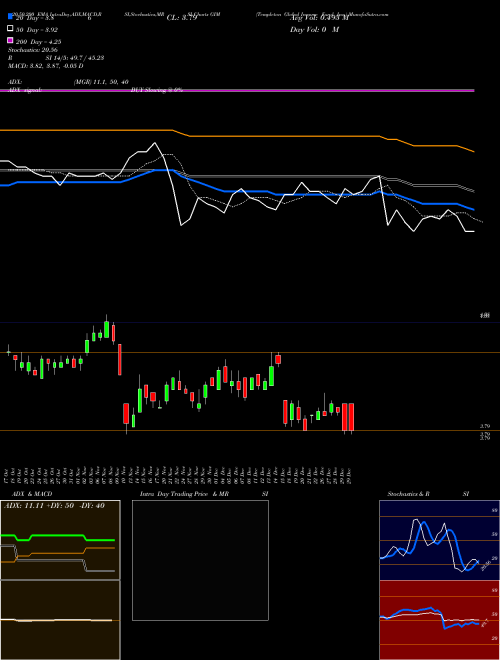This screenshot has height=660, width=500.
Task: Click the empty Intra Day Trading Price box
Action: point(200,560)
